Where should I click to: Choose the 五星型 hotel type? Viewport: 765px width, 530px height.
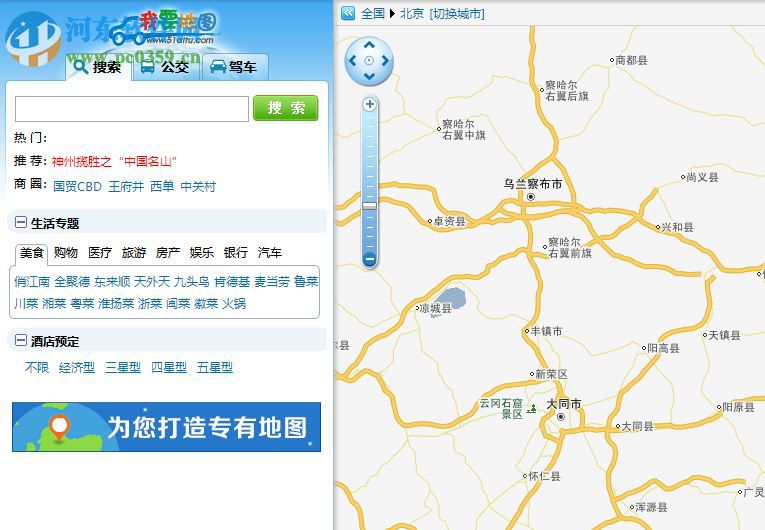point(215,367)
